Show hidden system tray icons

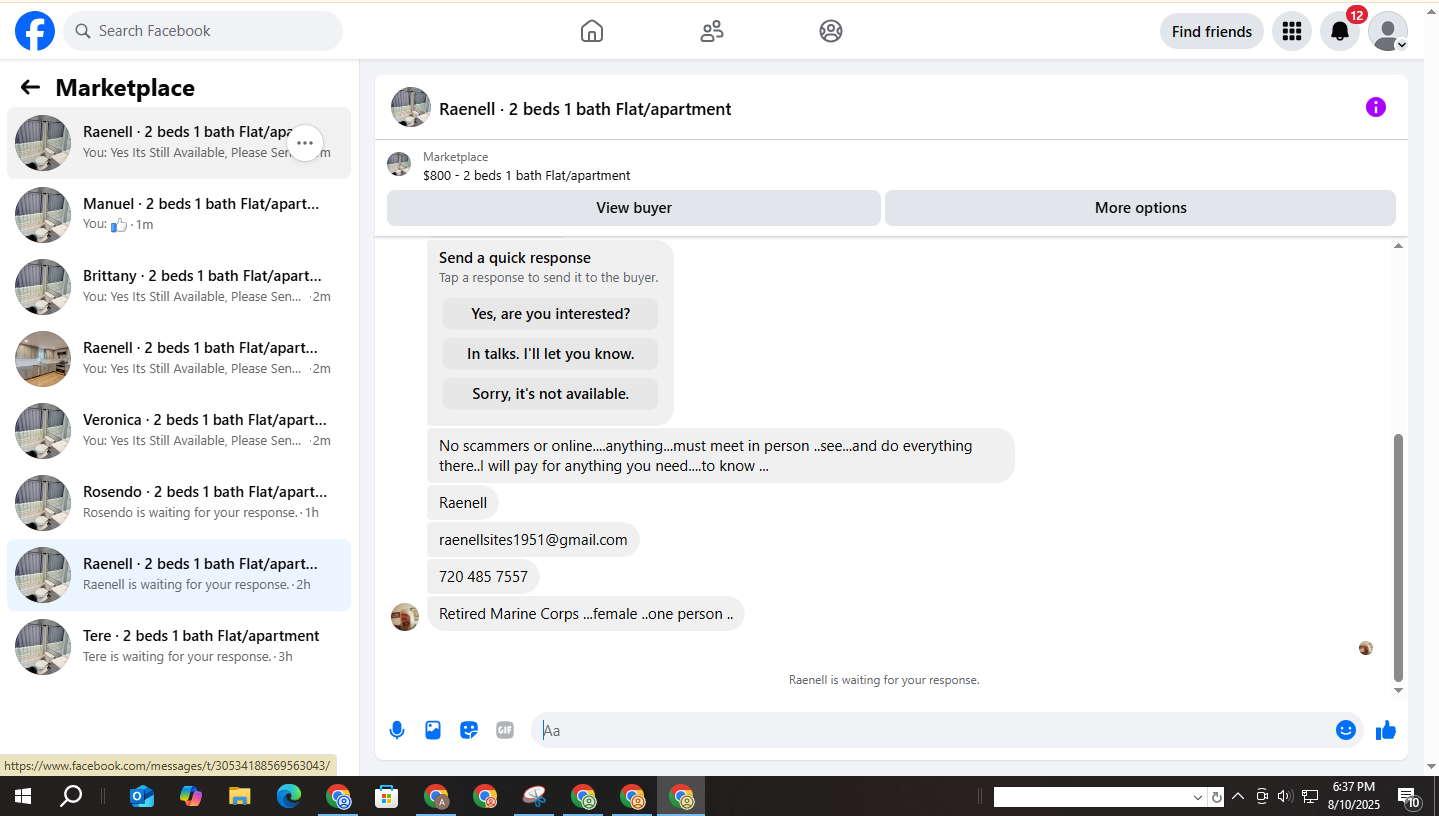coord(1238,797)
